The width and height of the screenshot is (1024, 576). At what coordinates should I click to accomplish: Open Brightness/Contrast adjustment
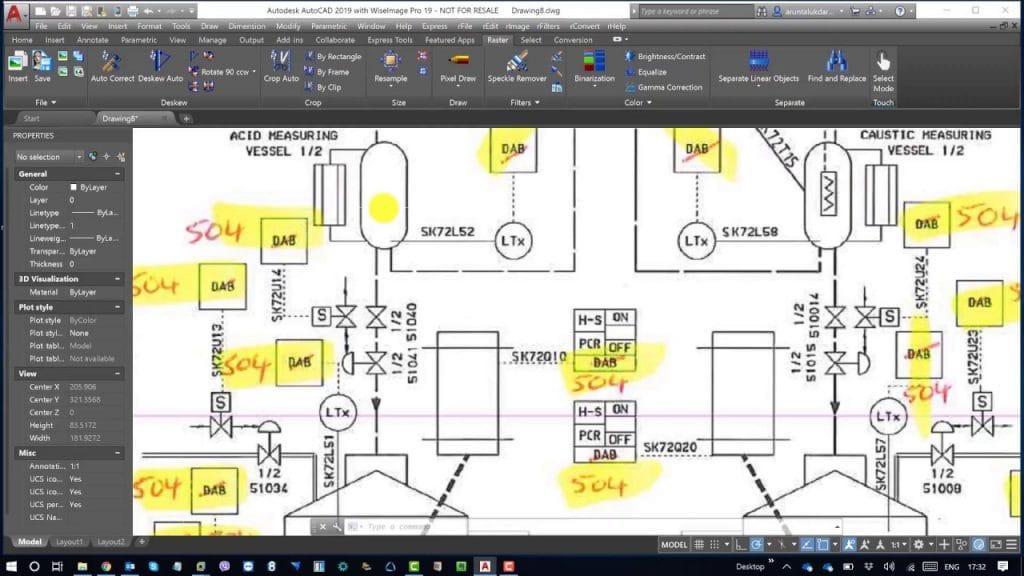(665, 57)
